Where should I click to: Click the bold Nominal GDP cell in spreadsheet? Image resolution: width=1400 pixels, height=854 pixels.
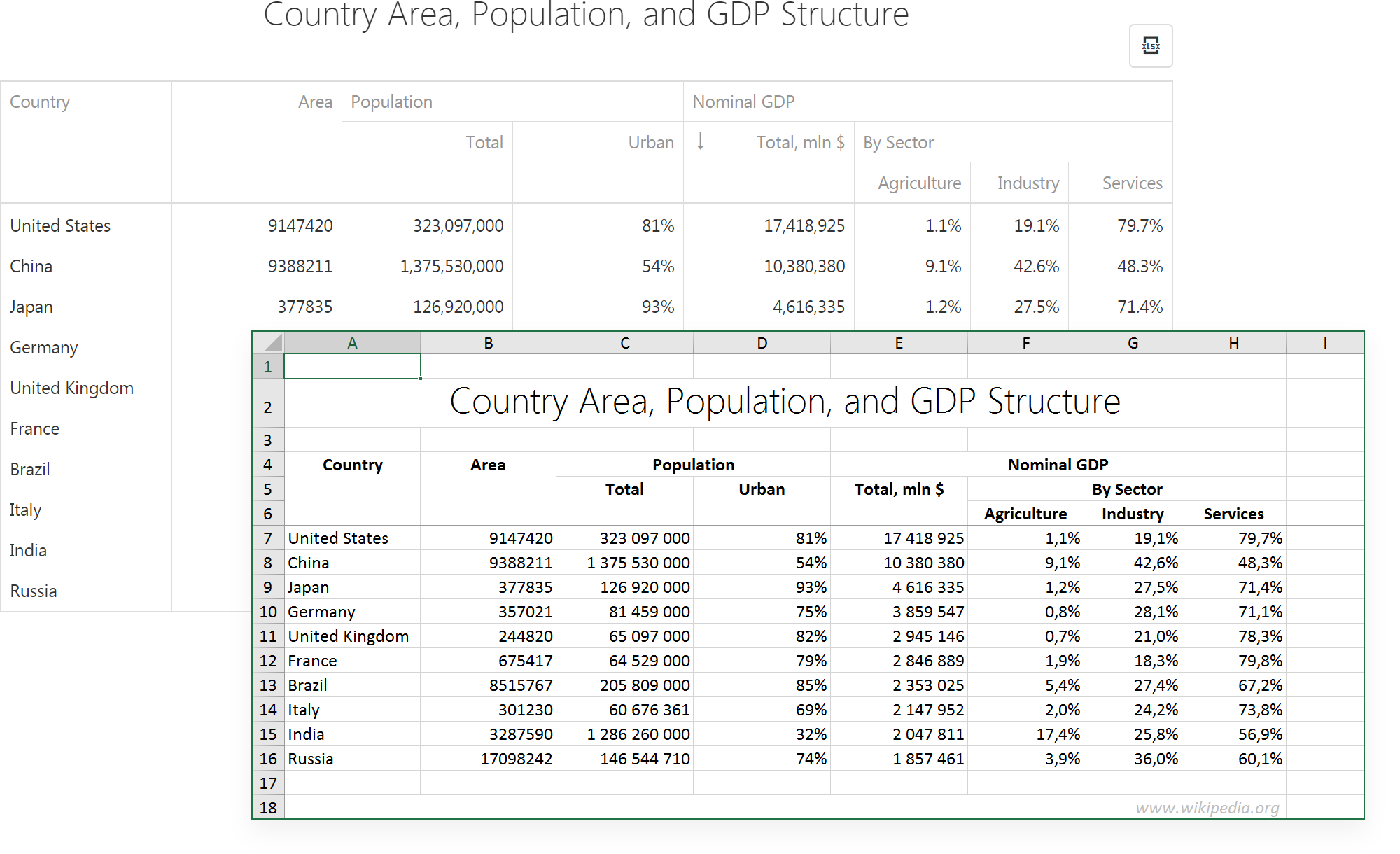click(1058, 464)
